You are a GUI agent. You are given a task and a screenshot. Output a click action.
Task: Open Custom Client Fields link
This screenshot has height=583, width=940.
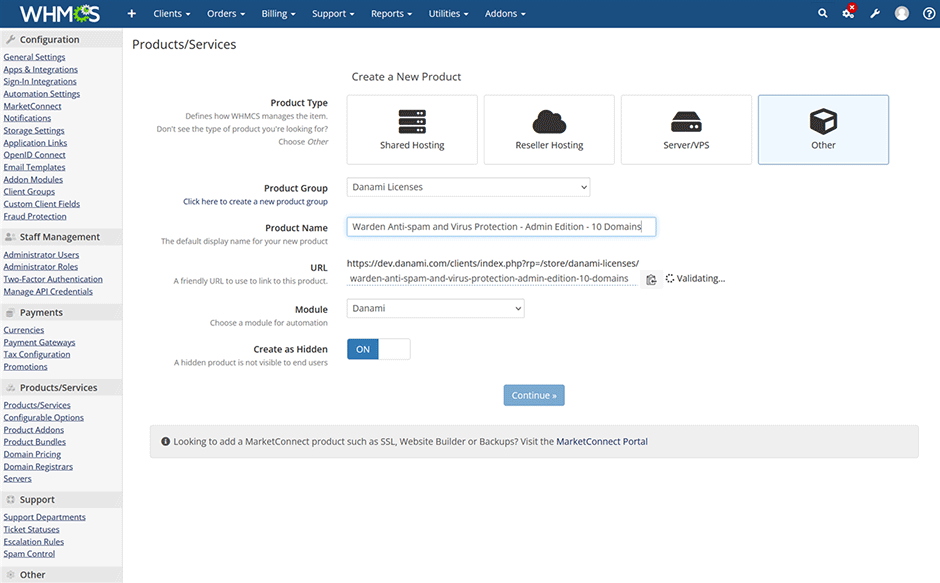point(41,204)
